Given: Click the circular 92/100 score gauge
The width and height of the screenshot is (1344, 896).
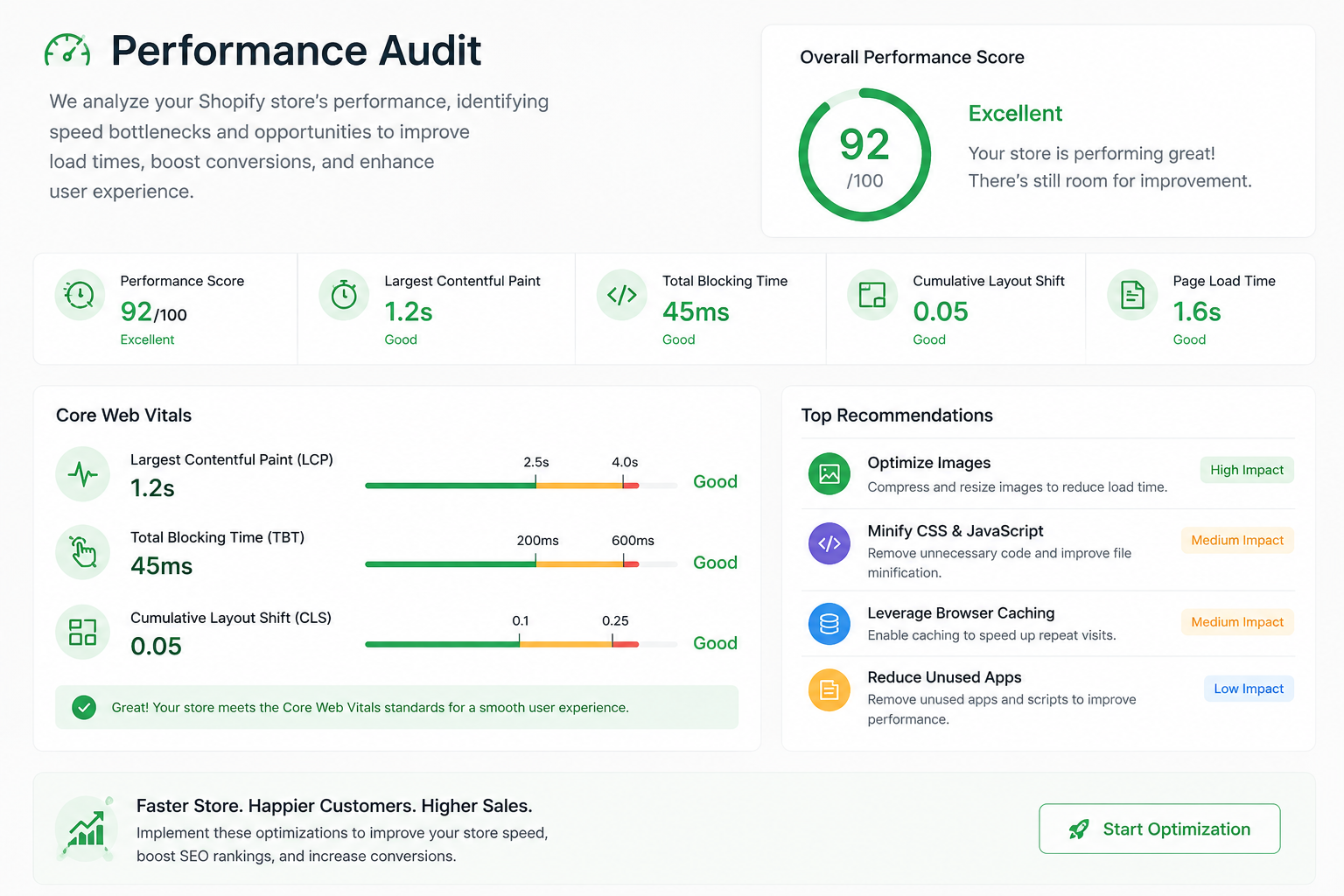Looking at the screenshot, I should point(864,155).
